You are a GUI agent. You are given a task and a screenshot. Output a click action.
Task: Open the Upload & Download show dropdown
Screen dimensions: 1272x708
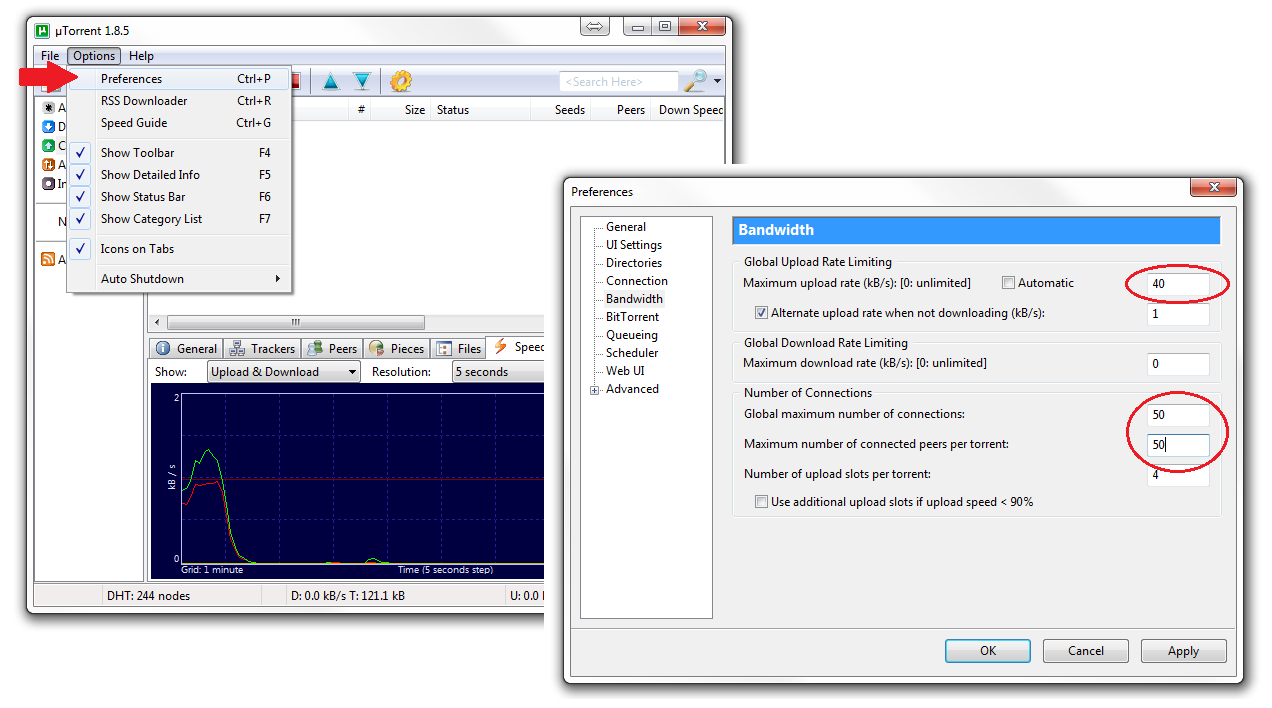pos(283,372)
